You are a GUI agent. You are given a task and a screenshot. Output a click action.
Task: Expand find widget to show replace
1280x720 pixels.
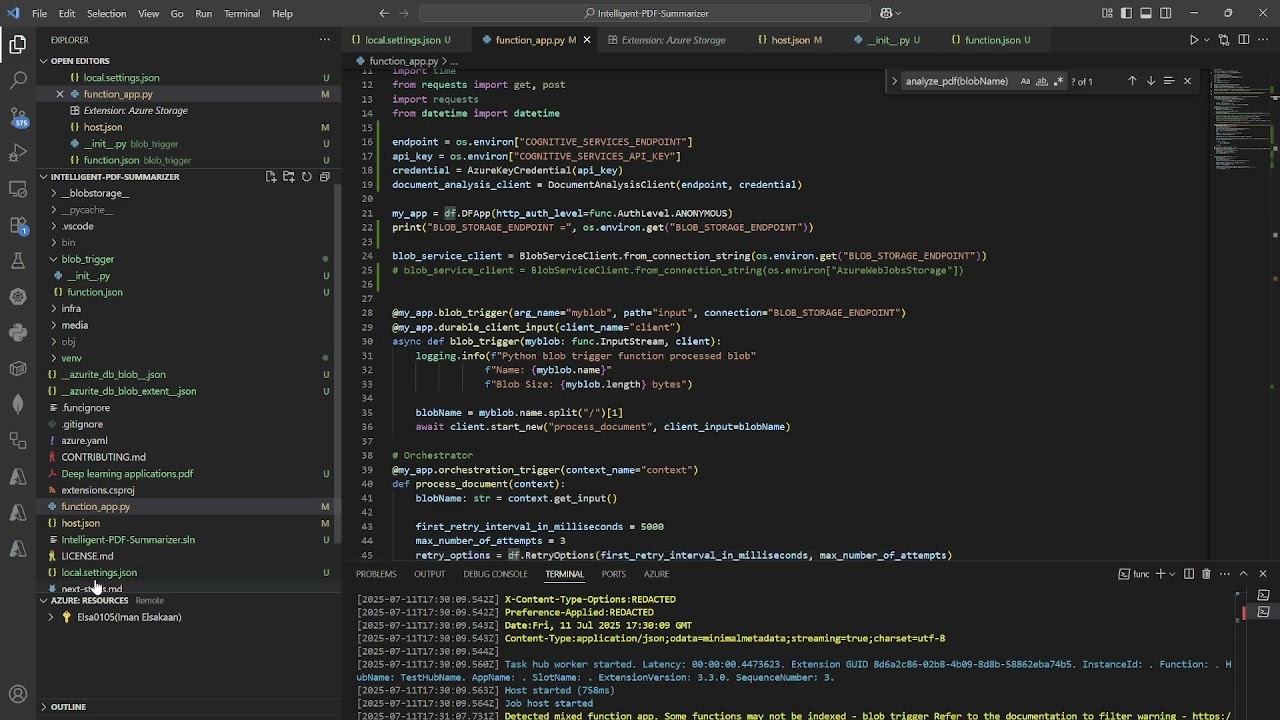tap(894, 81)
